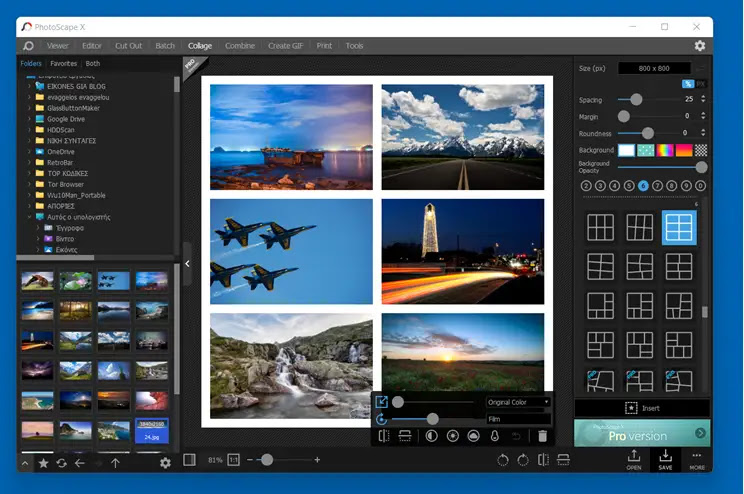
Task: Open the Original Color dropdown
Action: 518,402
